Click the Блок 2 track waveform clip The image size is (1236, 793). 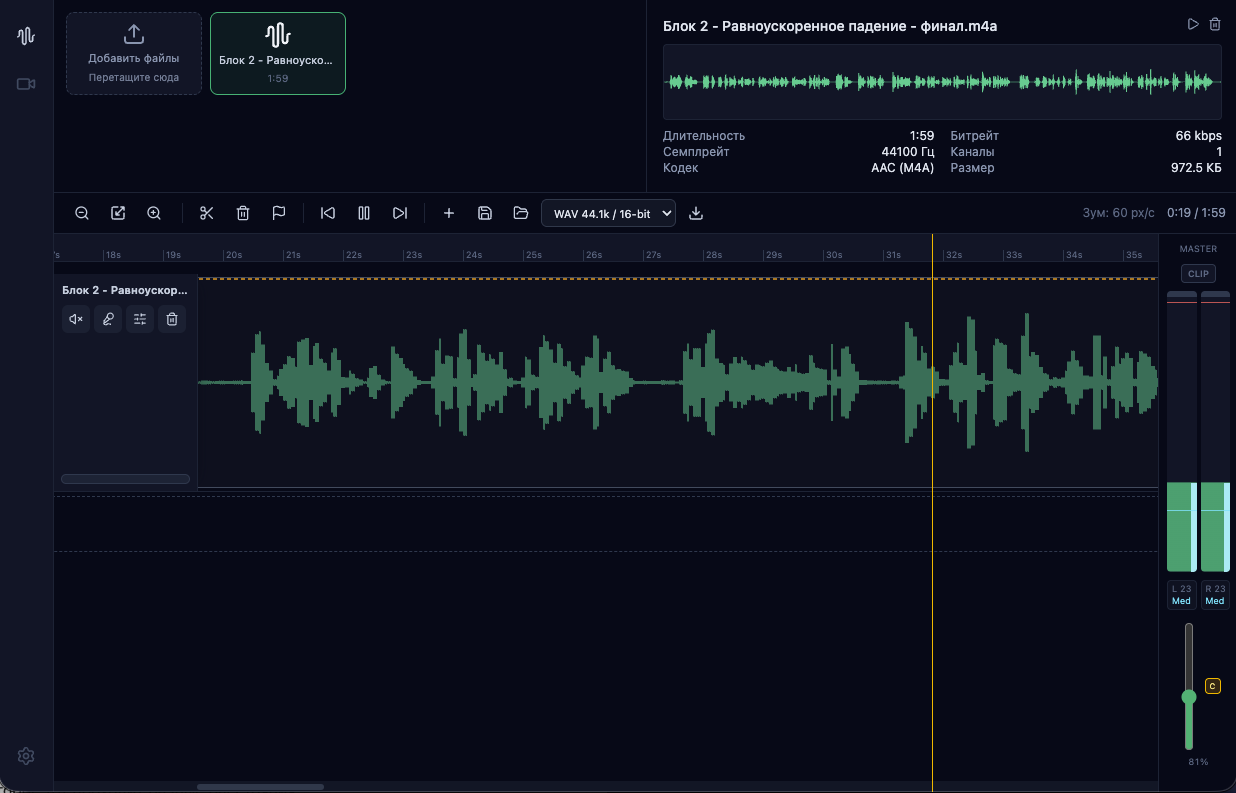tap(678, 382)
